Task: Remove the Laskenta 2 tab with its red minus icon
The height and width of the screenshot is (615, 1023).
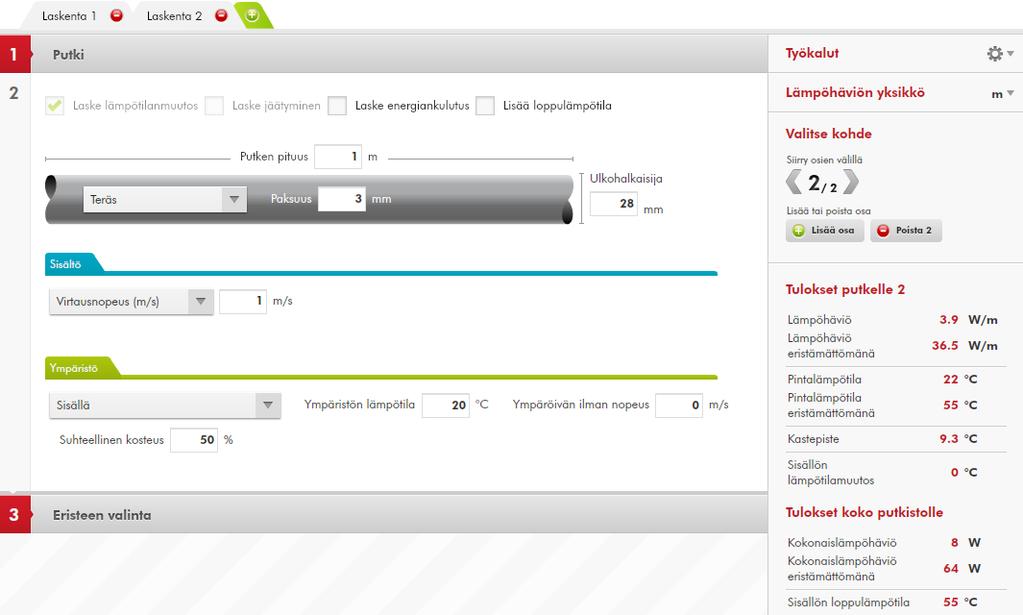Action: 221,16
